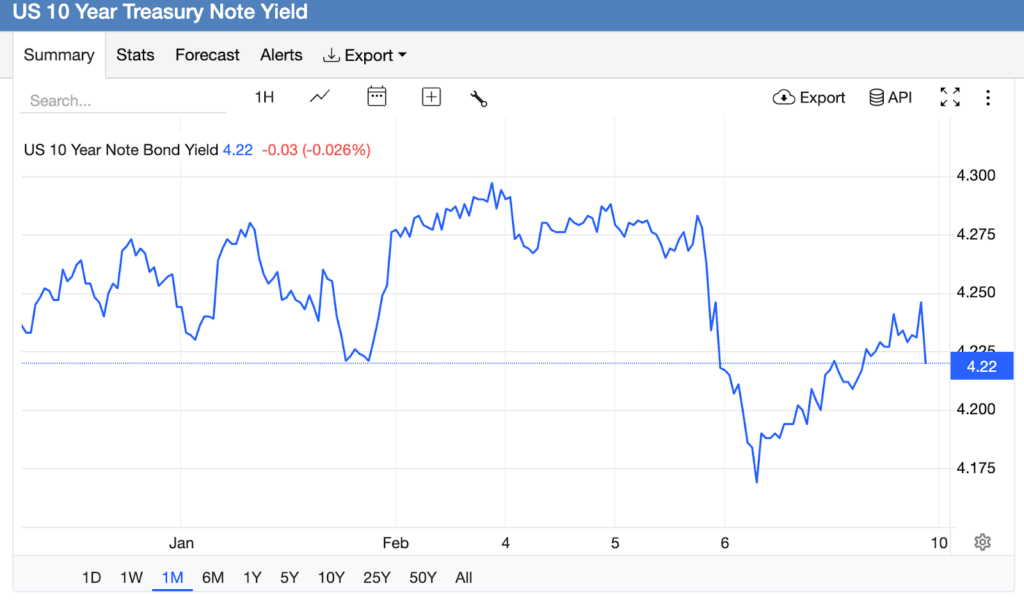Switch to the Stats tab
The image size is (1024, 600).
tap(135, 55)
